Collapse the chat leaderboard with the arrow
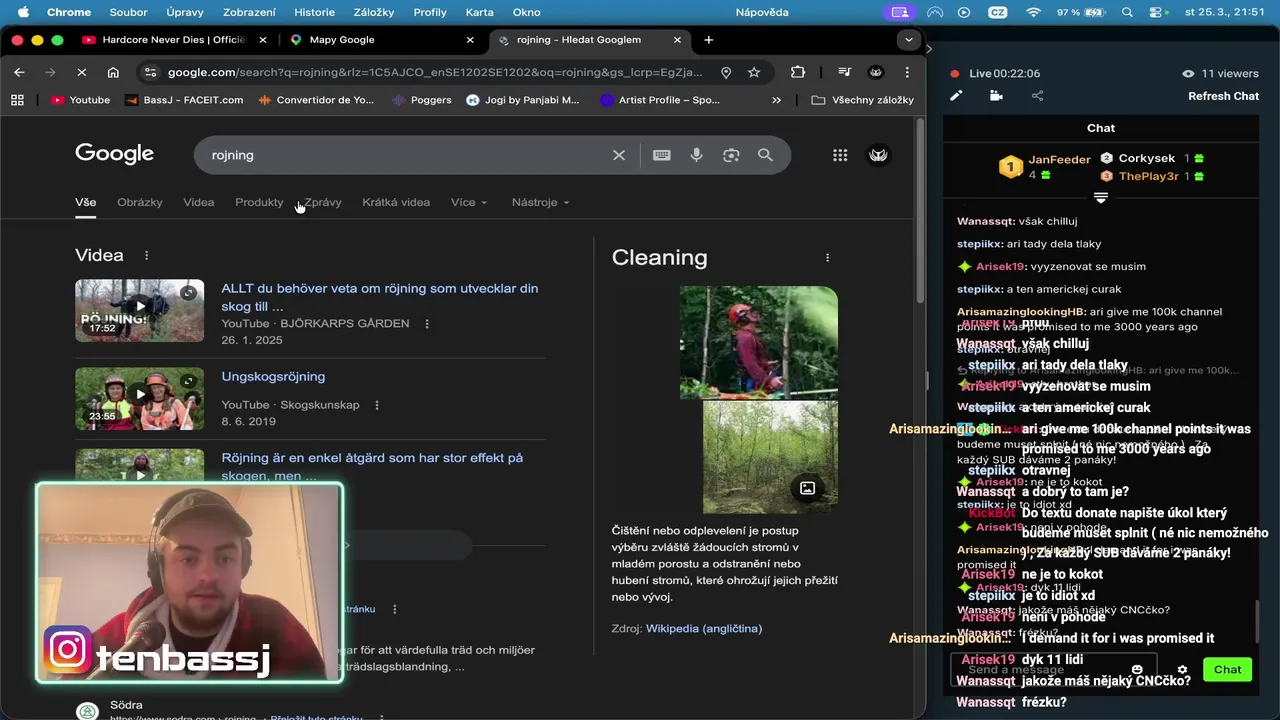1280x720 pixels. (x=1101, y=197)
